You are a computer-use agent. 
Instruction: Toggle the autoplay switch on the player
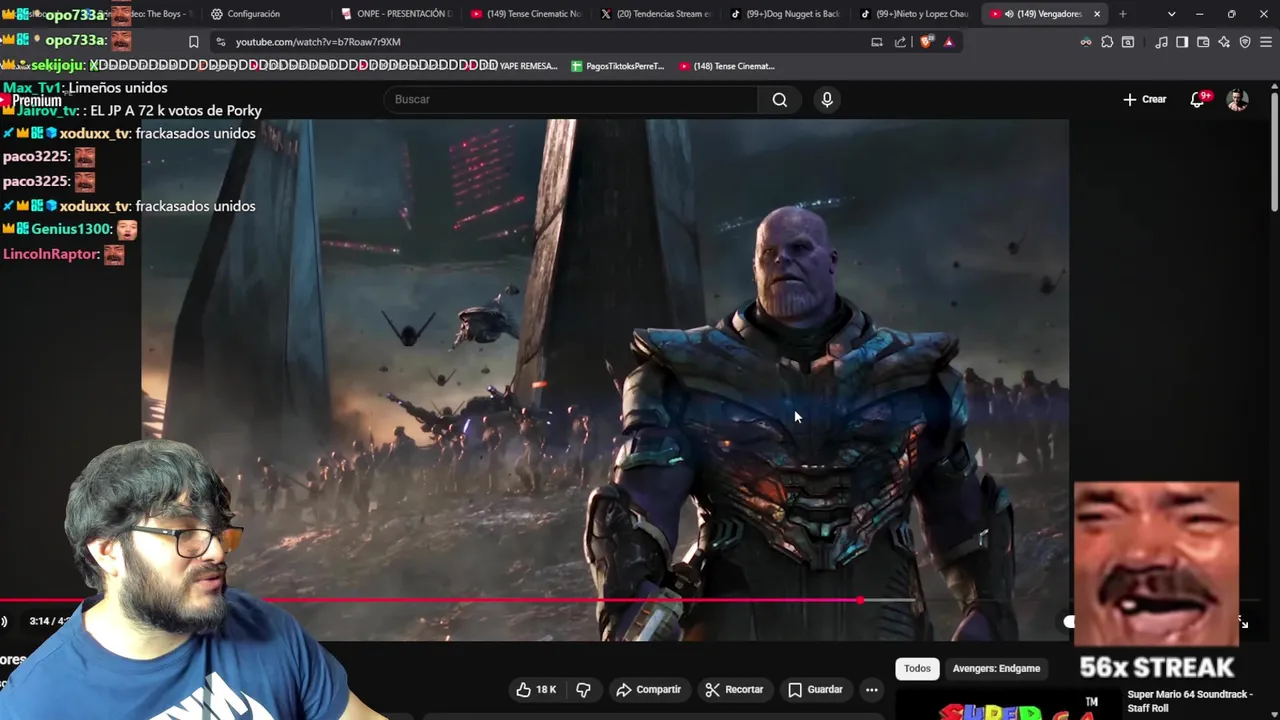click(x=1069, y=621)
